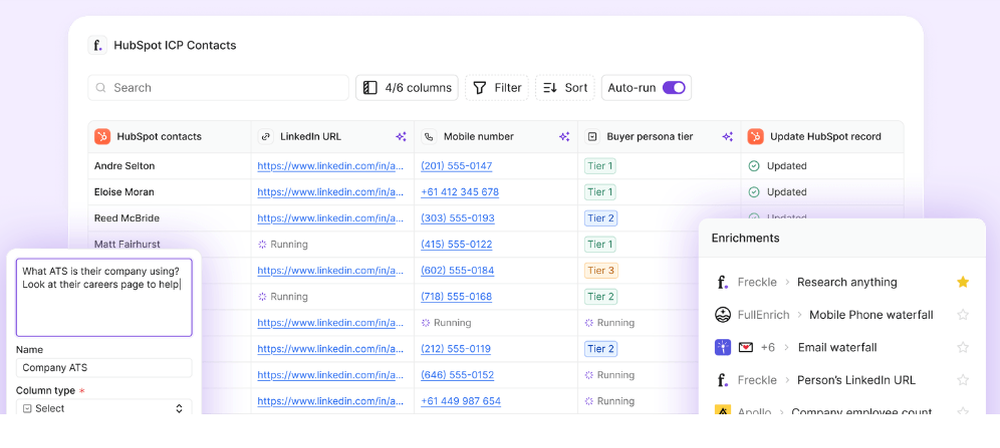Image resolution: width=1000 pixels, height=448 pixels.
Task: Click the Name field containing Company ATS
Action: 104,368
